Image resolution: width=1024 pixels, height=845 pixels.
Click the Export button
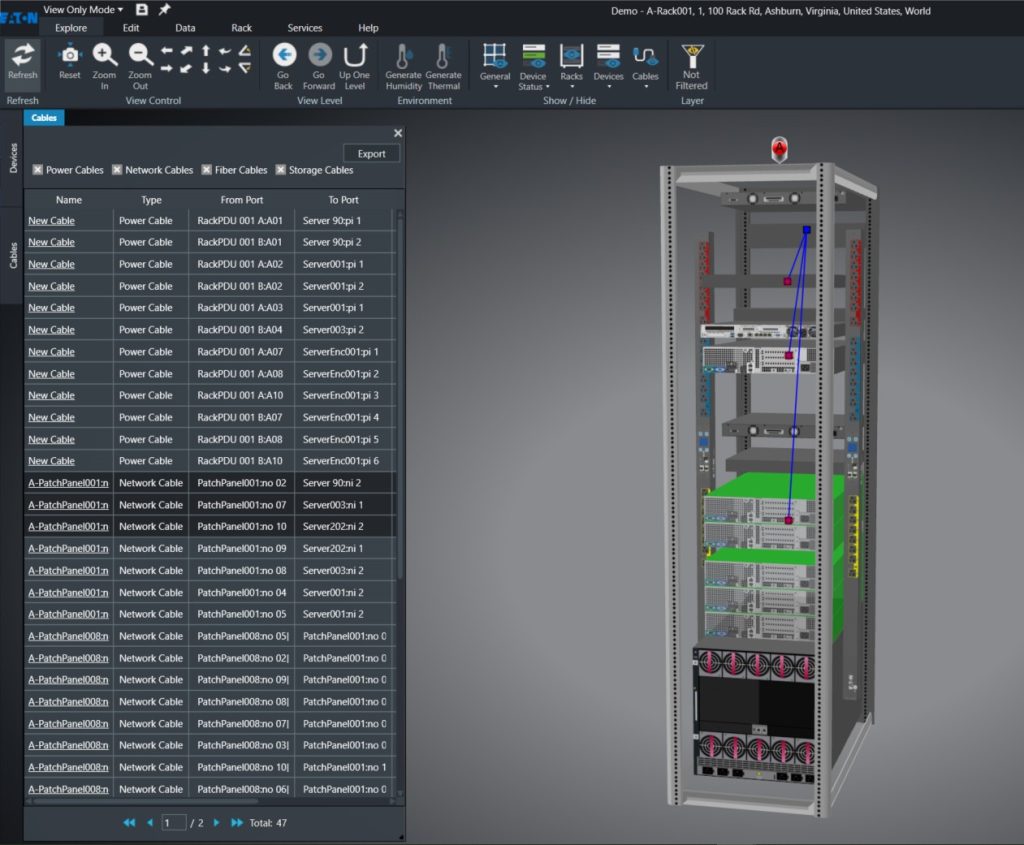[371, 153]
